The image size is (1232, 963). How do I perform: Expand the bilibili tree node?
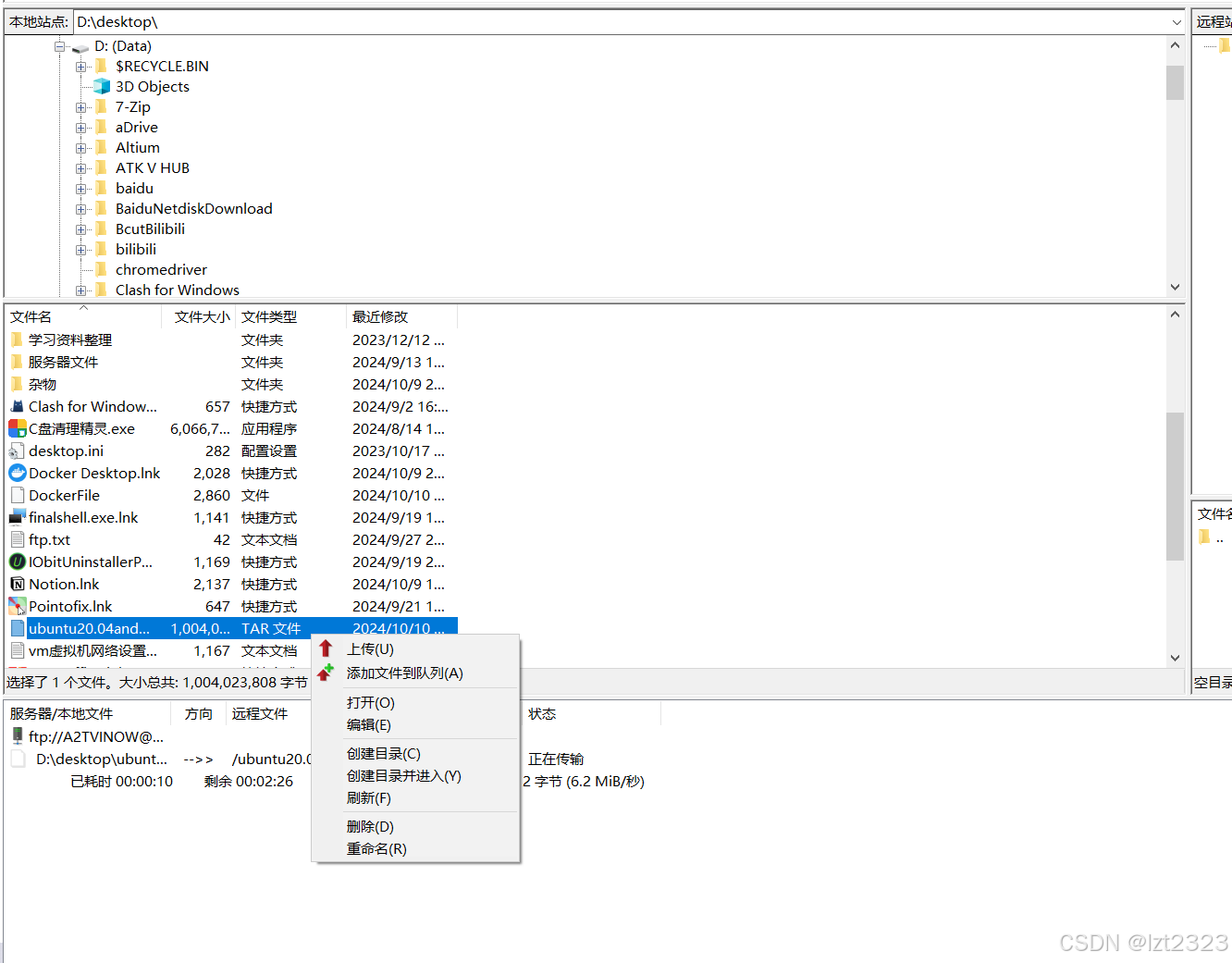click(x=81, y=250)
